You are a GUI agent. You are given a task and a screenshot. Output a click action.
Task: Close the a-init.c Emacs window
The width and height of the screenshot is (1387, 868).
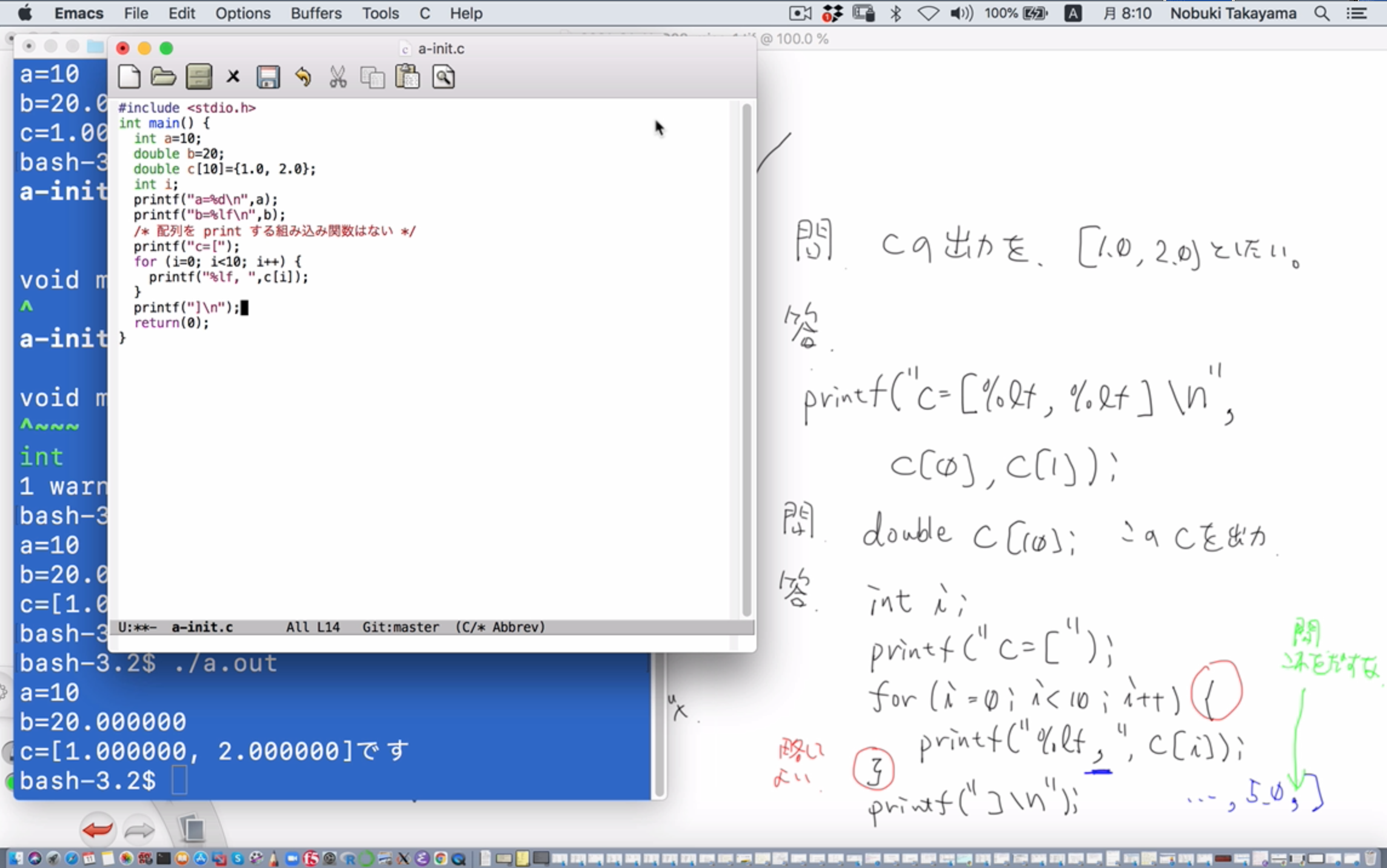click(x=122, y=48)
